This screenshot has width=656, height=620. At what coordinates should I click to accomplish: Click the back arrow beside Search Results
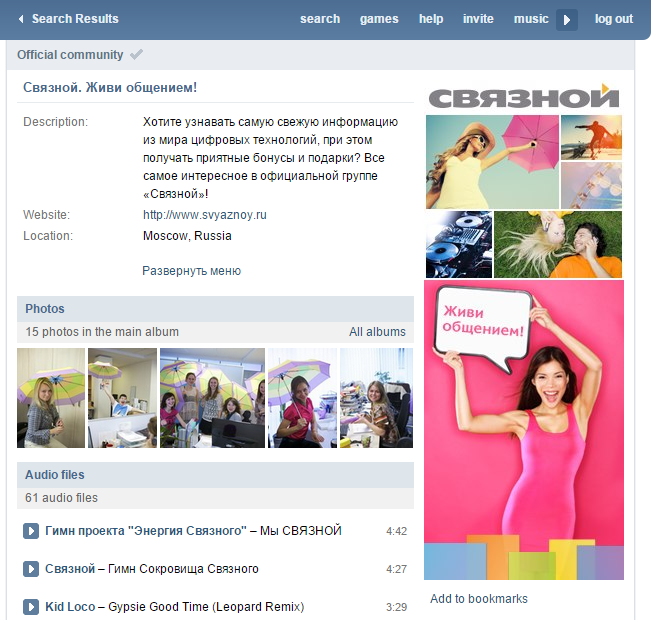tap(21, 19)
